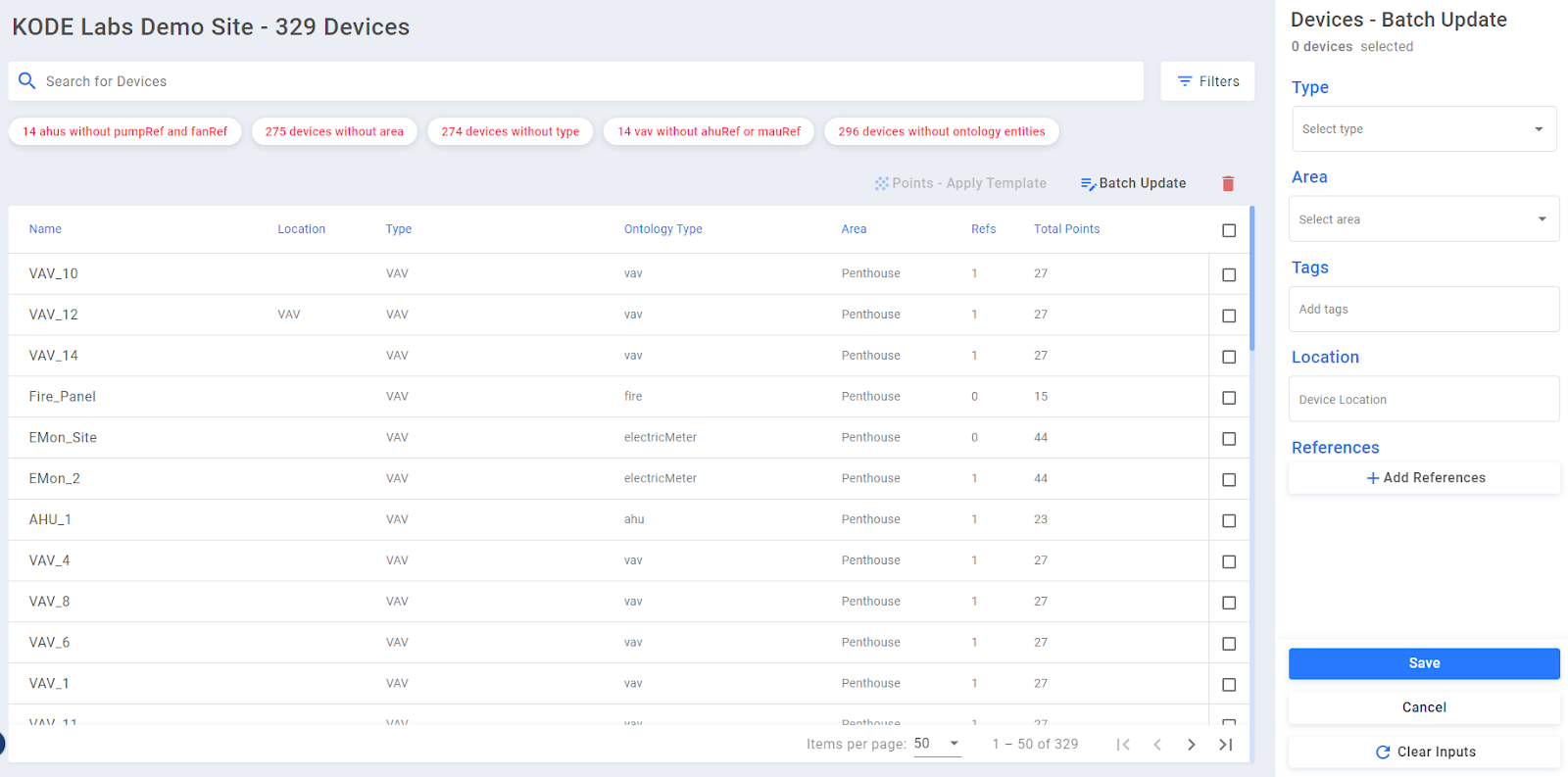Clear Inputs in batch update panel

coord(1424,752)
